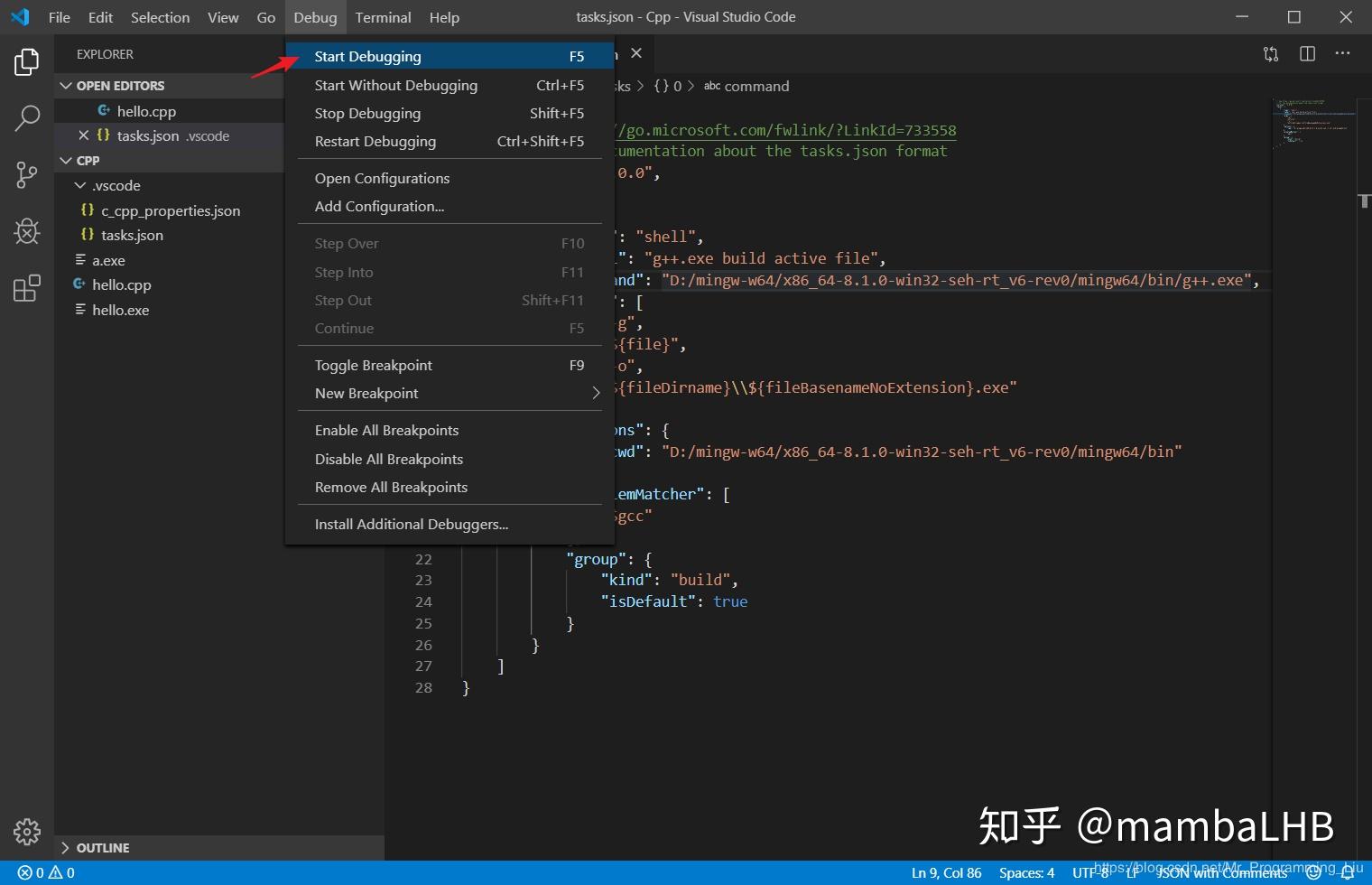Open the Manage gear icon at bottom left
This screenshot has width=1372, height=885.
(x=26, y=832)
